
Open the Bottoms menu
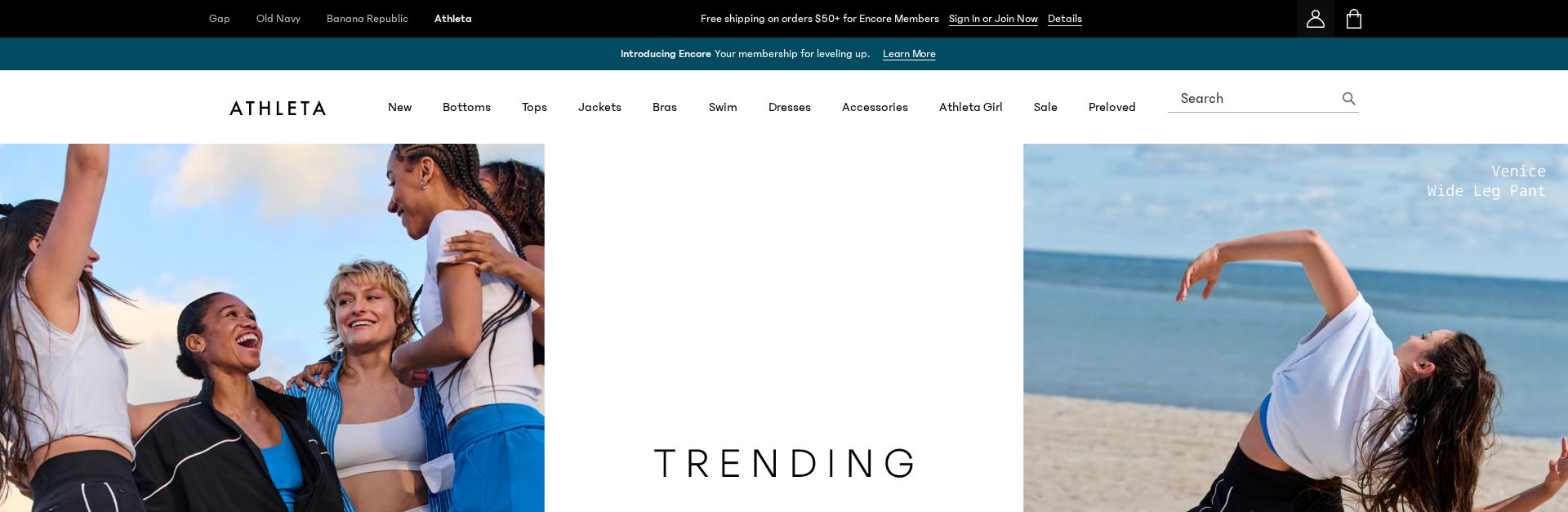466,107
